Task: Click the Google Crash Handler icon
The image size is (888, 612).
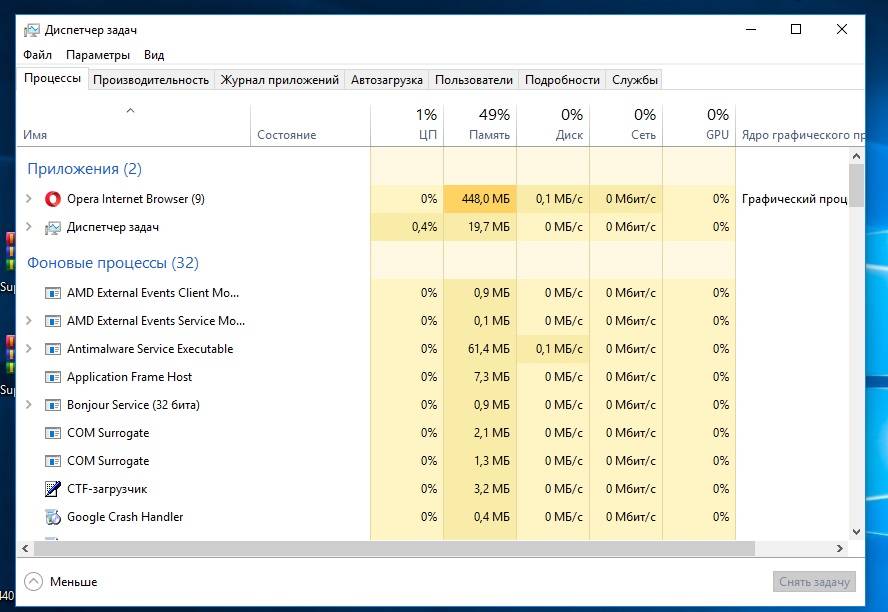Action: pos(53,517)
